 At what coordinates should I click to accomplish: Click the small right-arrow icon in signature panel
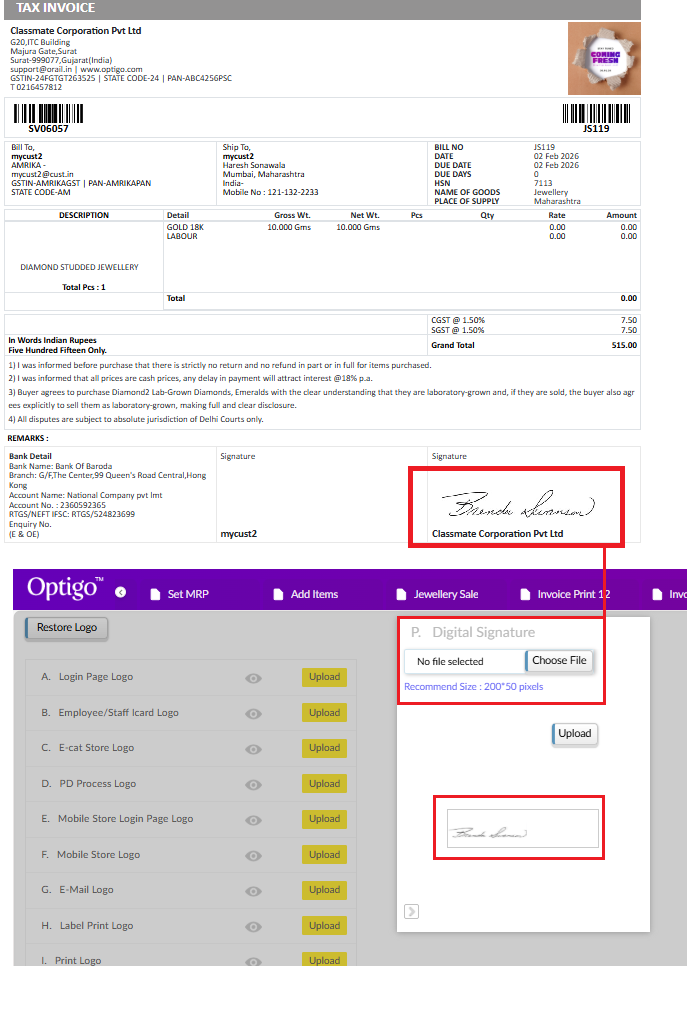(x=411, y=911)
